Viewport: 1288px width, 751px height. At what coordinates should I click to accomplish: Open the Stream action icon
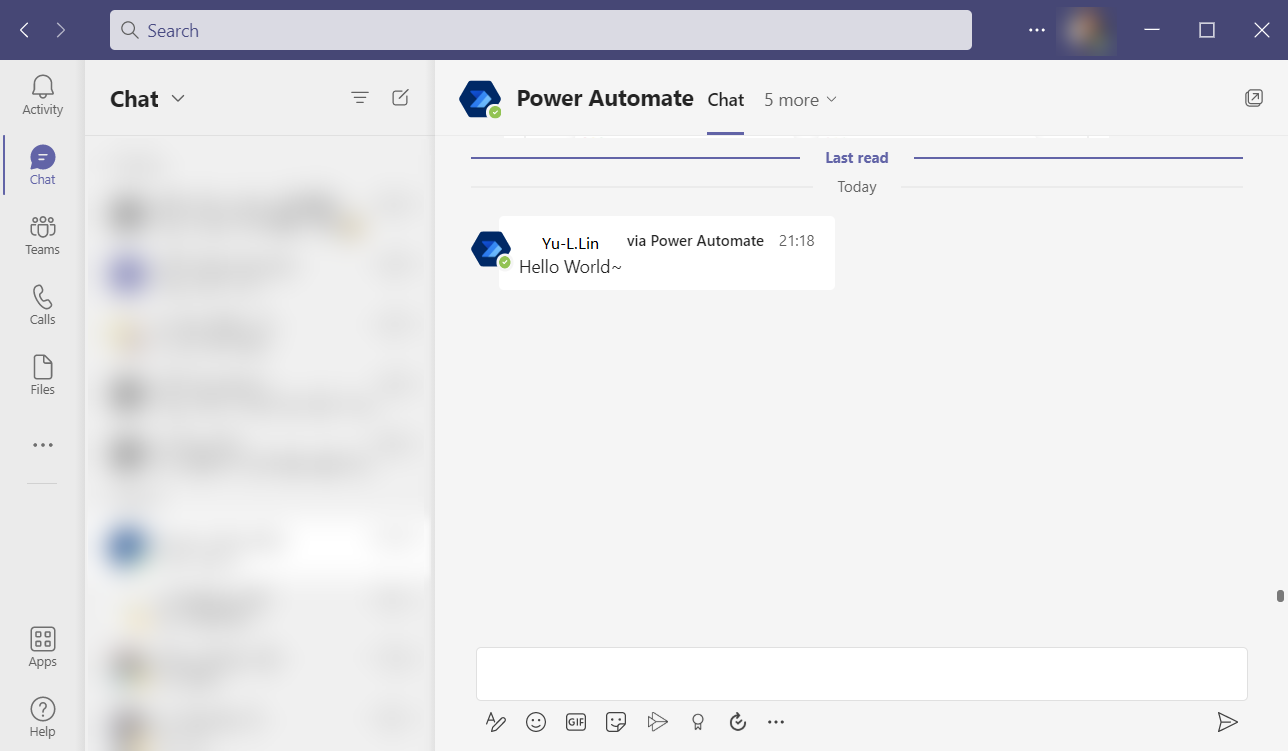pyautogui.click(x=657, y=722)
